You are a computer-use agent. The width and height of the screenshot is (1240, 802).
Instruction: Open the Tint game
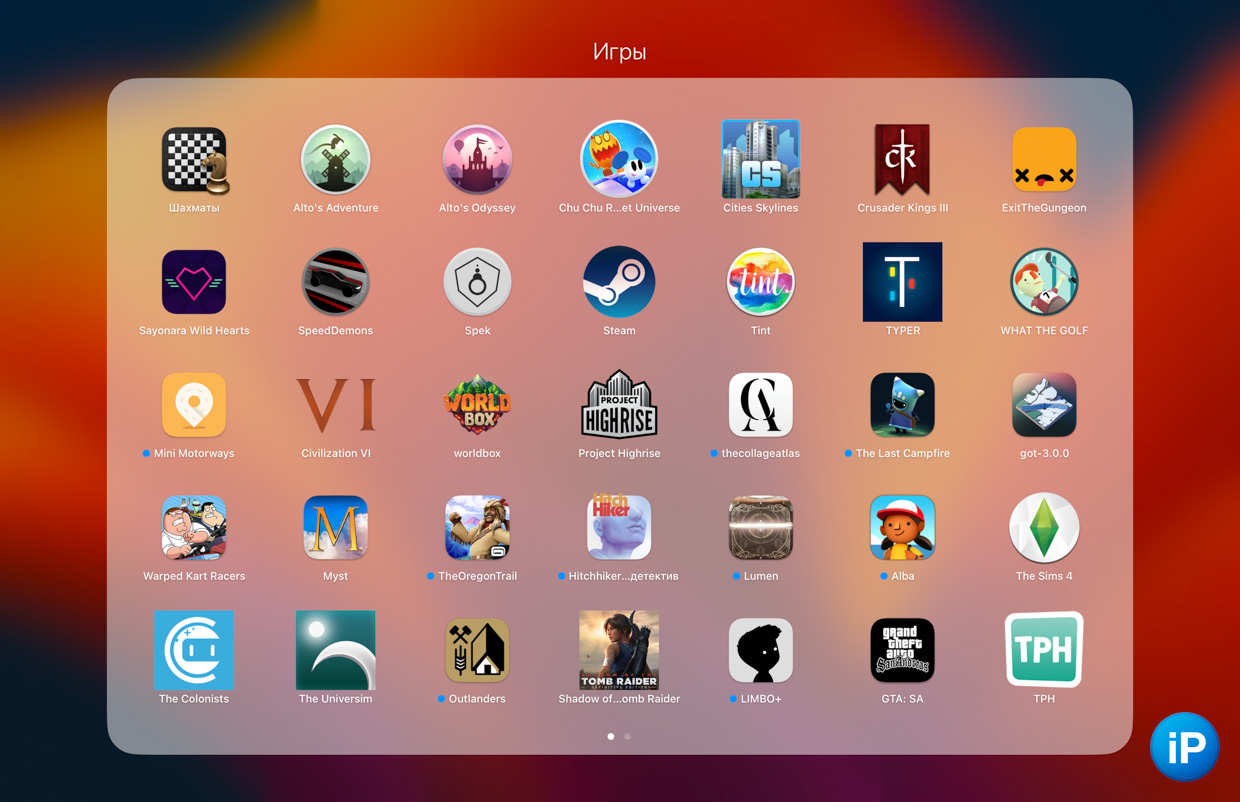click(x=761, y=282)
